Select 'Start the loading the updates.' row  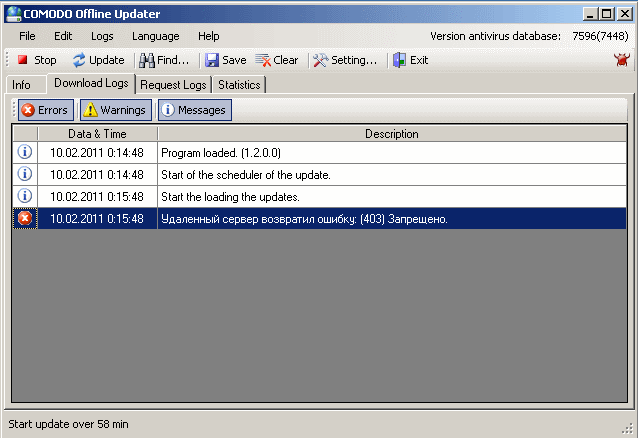319,197
